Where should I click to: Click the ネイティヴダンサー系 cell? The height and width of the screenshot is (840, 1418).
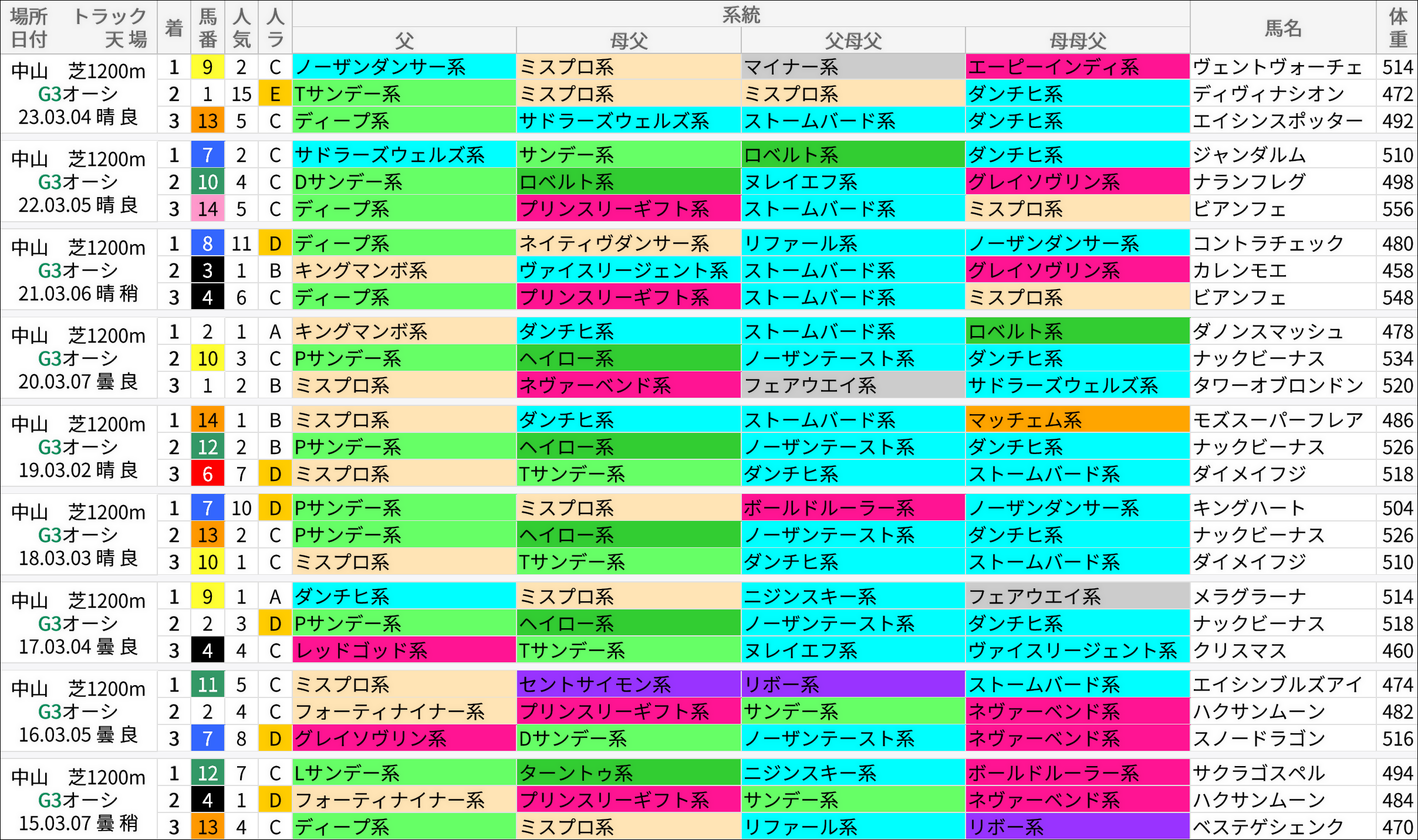[x=629, y=244]
